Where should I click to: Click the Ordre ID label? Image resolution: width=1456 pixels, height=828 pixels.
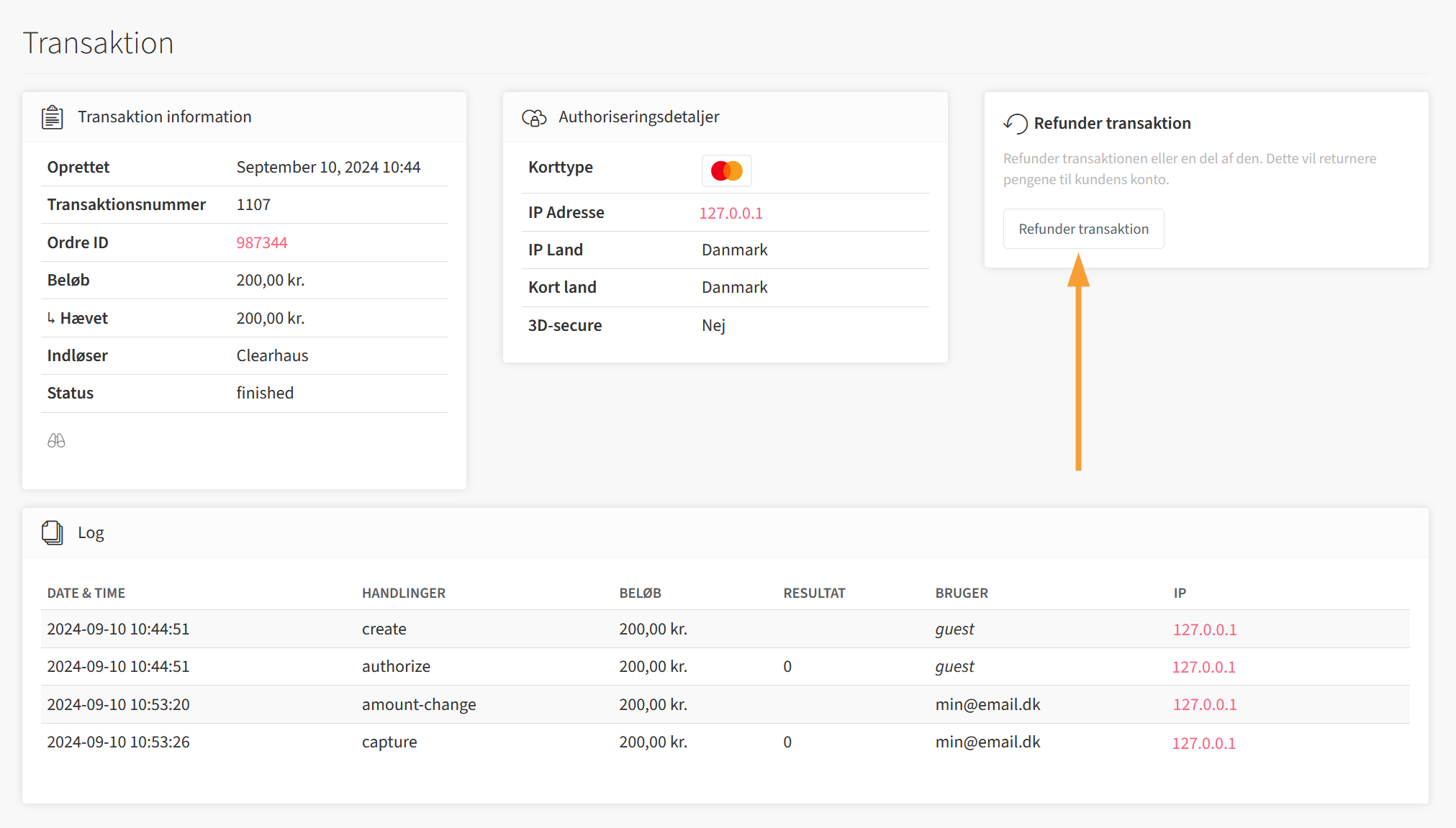(x=78, y=242)
